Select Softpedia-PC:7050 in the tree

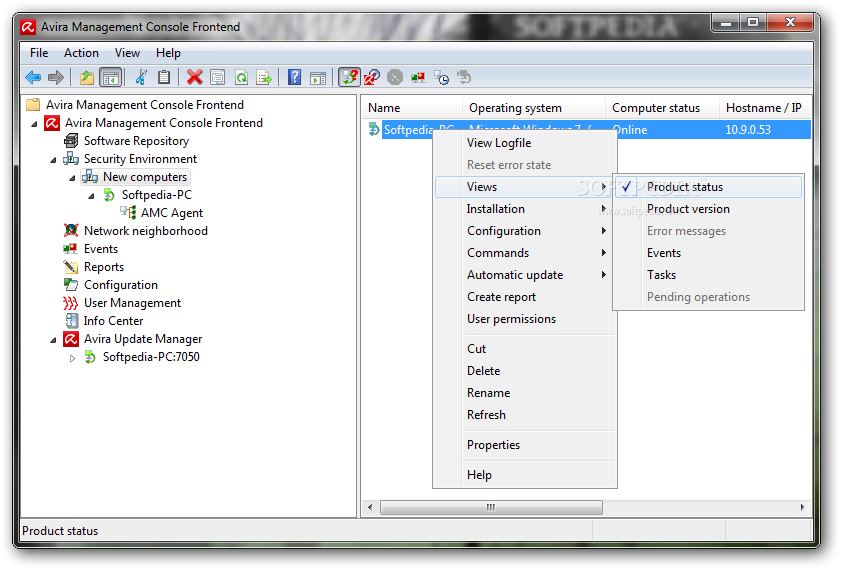pos(151,357)
